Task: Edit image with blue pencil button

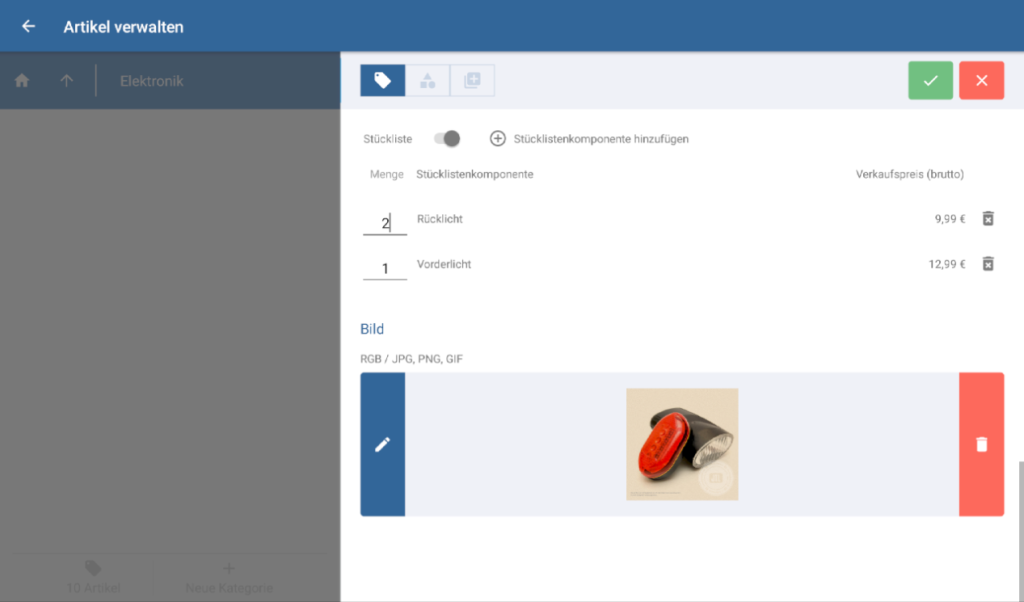Action: click(382, 445)
